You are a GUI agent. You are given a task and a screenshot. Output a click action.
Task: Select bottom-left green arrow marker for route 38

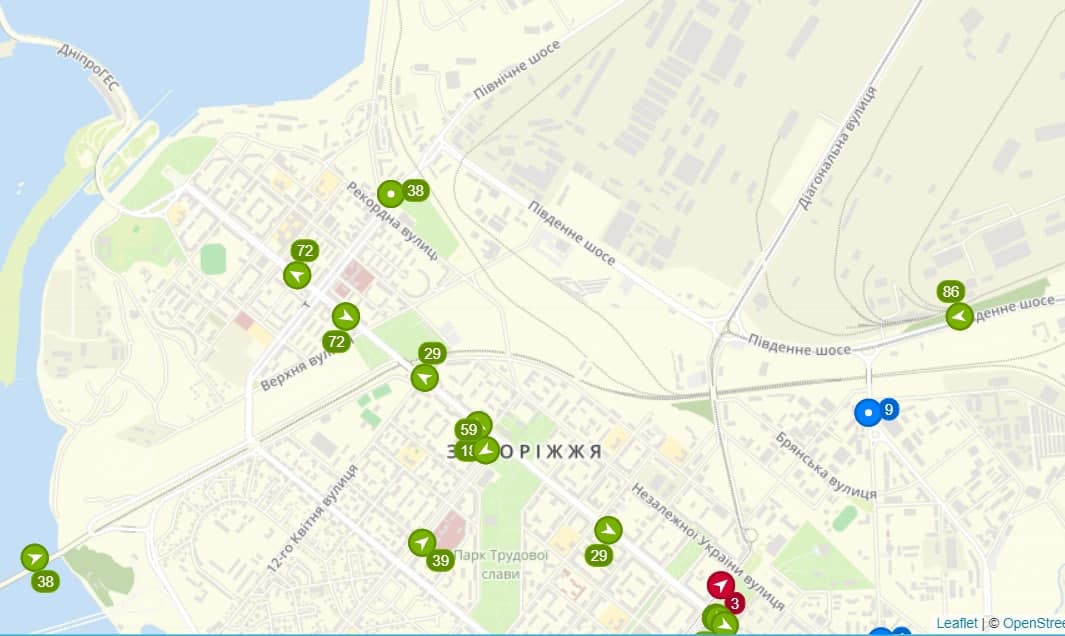pos(35,557)
